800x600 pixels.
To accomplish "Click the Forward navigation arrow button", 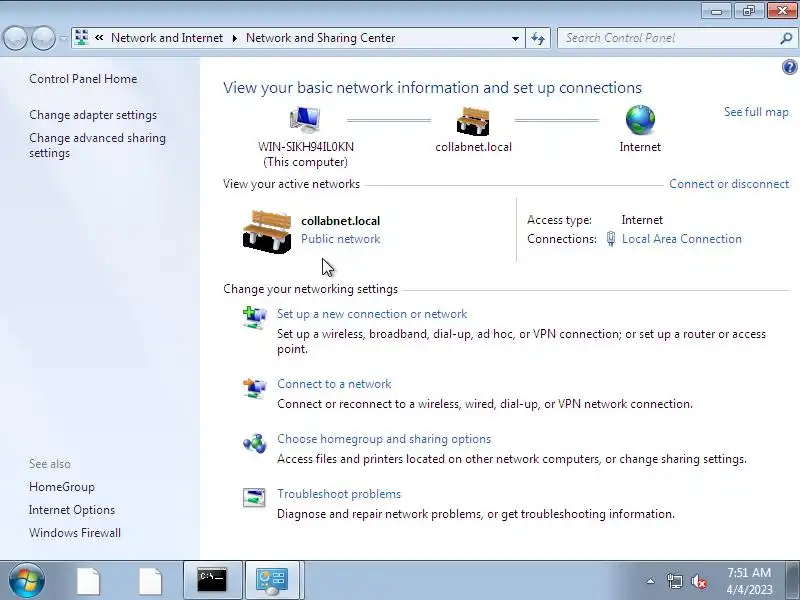I will pos(44,38).
